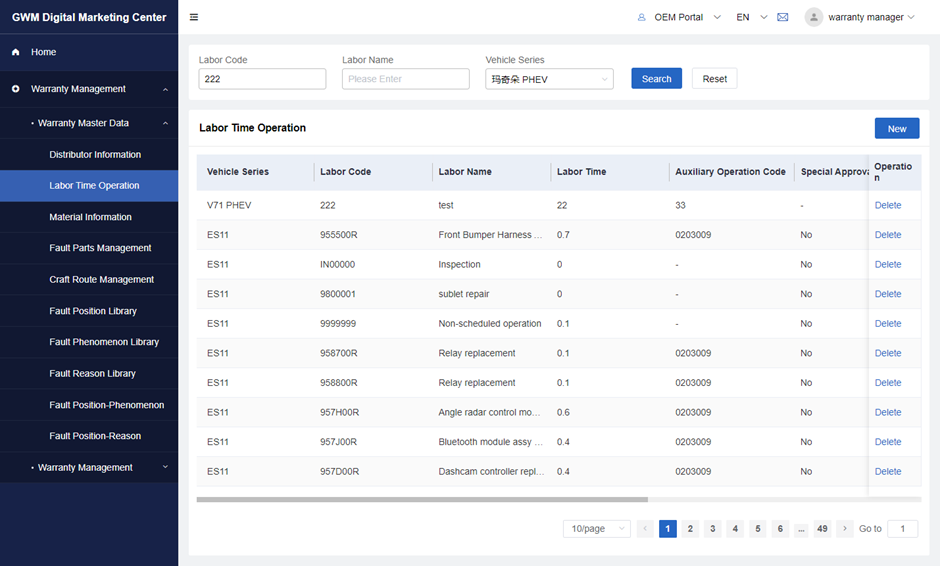Go to next page arrow
940x566 pixels.
click(x=845, y=528)
